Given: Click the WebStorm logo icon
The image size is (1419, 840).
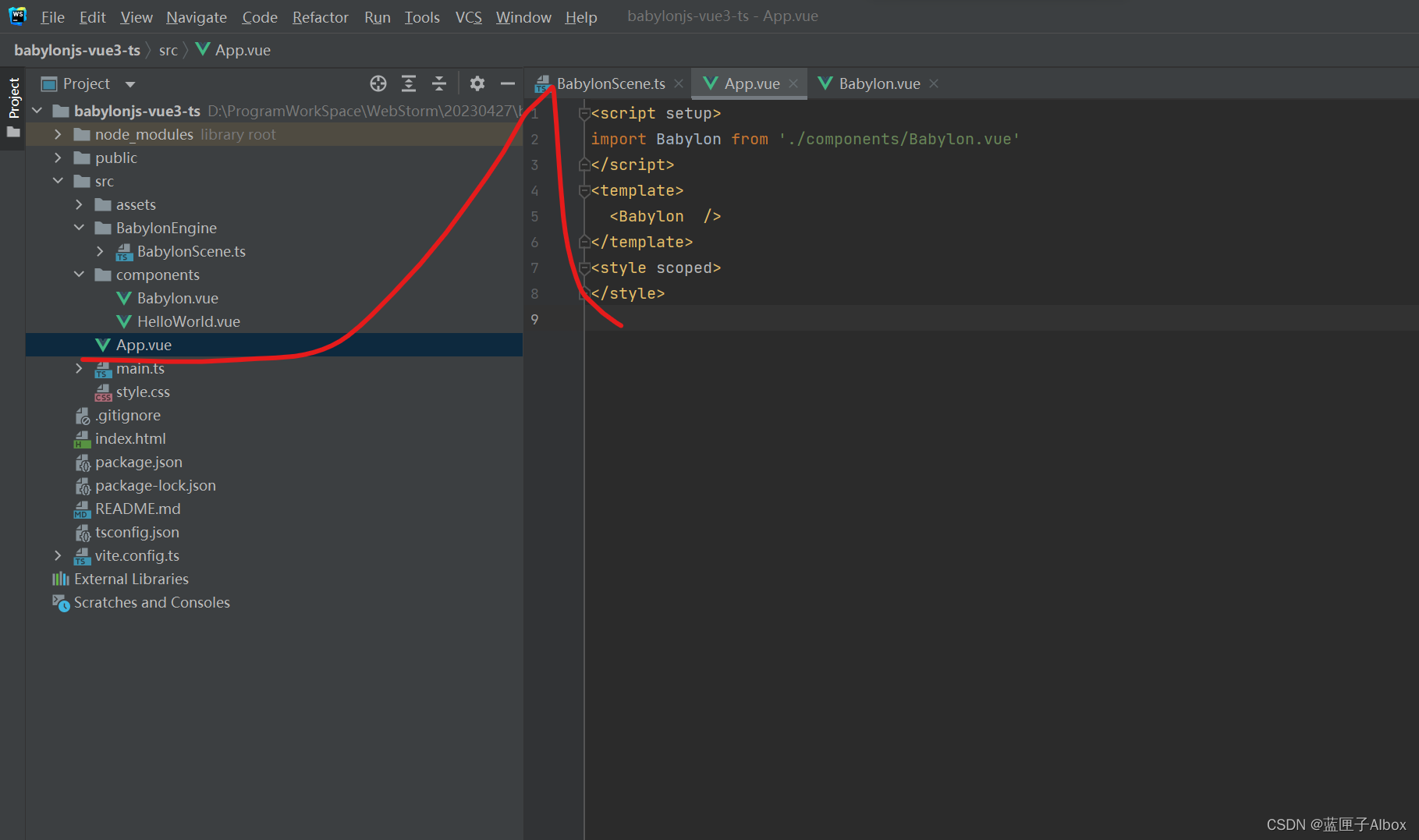Looking at the screenshot, I should 17,16.
